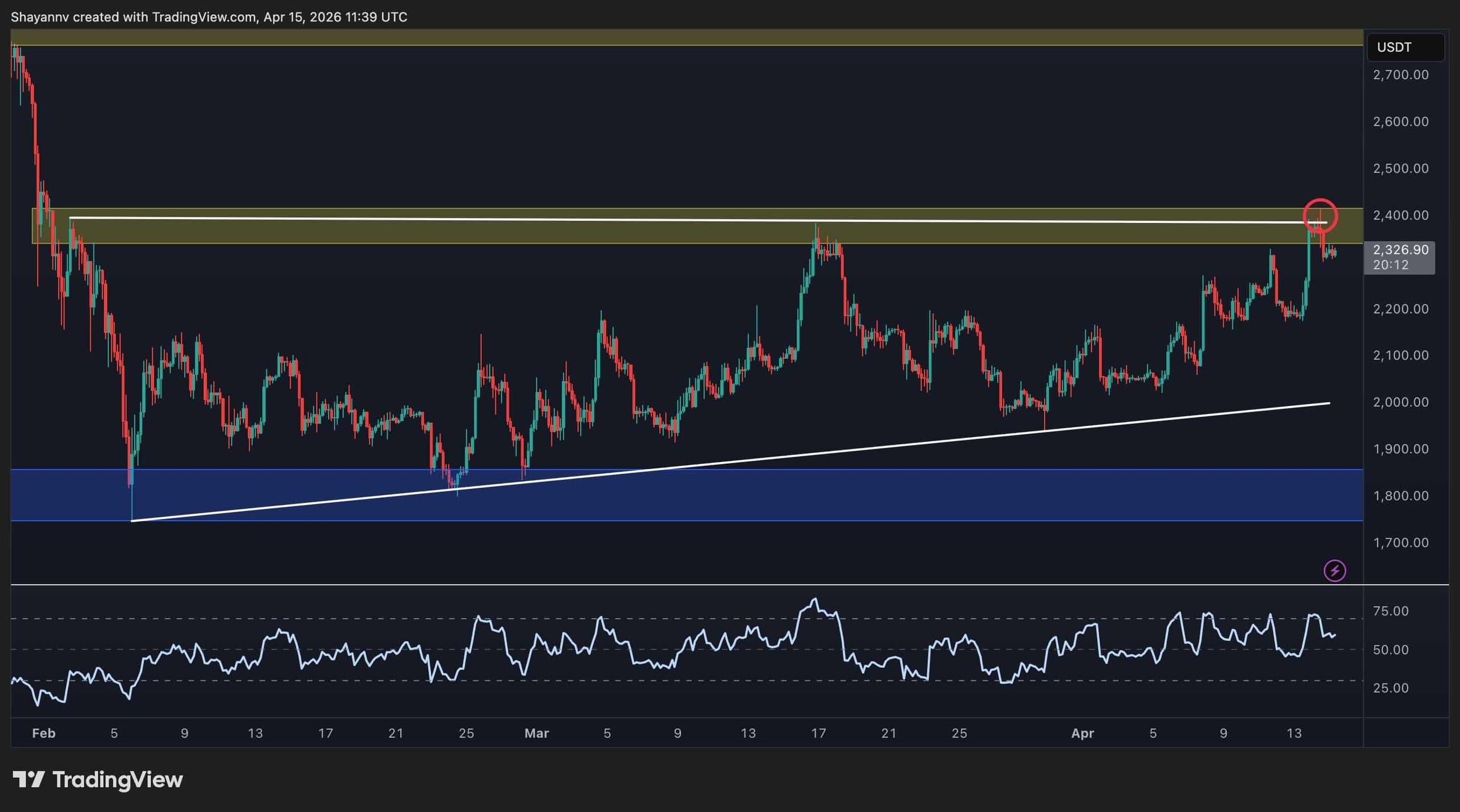This screenshot has width=1460, height=812.
Task: Click the 2,700.00 price axis label
Action: 1400,75
